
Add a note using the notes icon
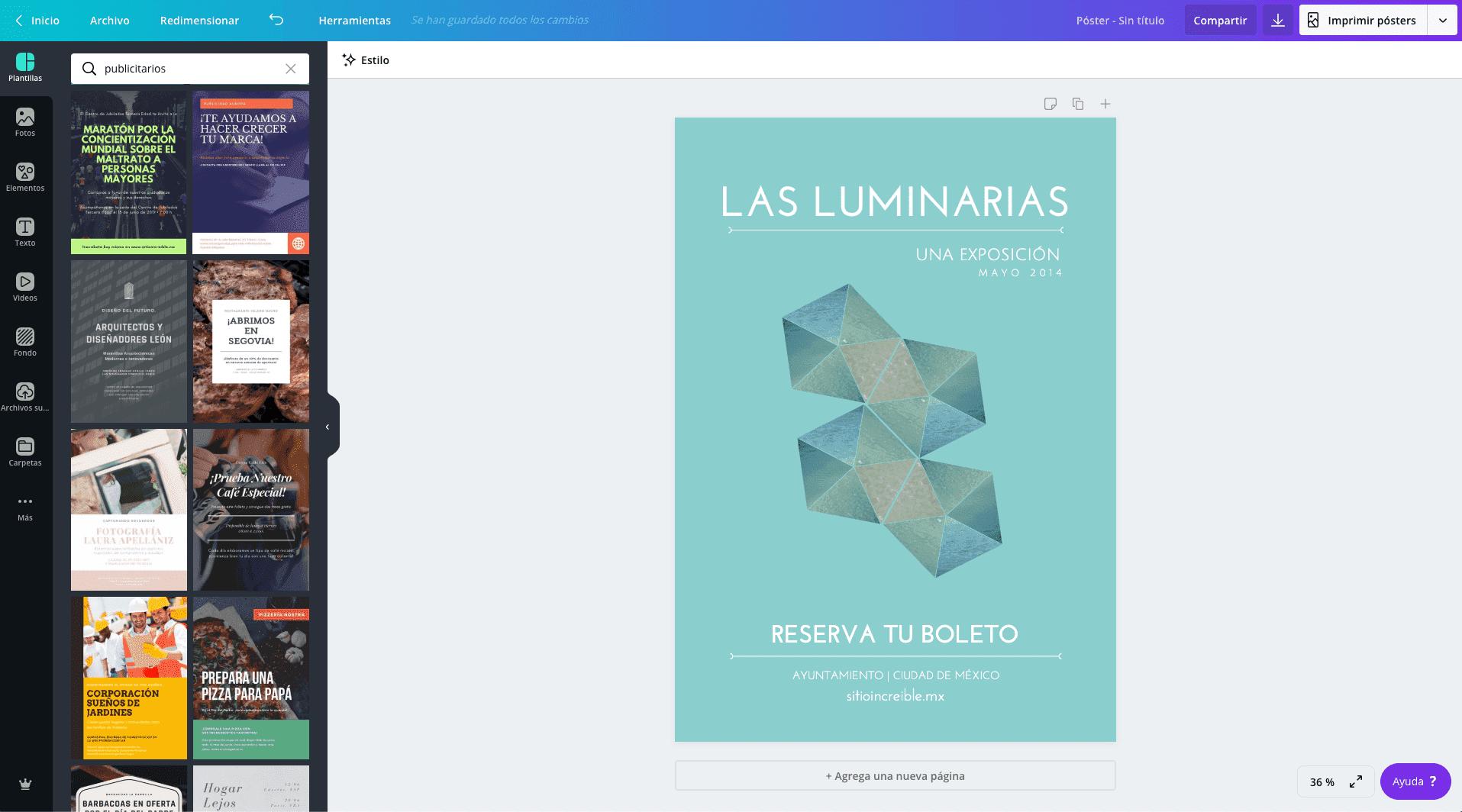coord(1051,103)
